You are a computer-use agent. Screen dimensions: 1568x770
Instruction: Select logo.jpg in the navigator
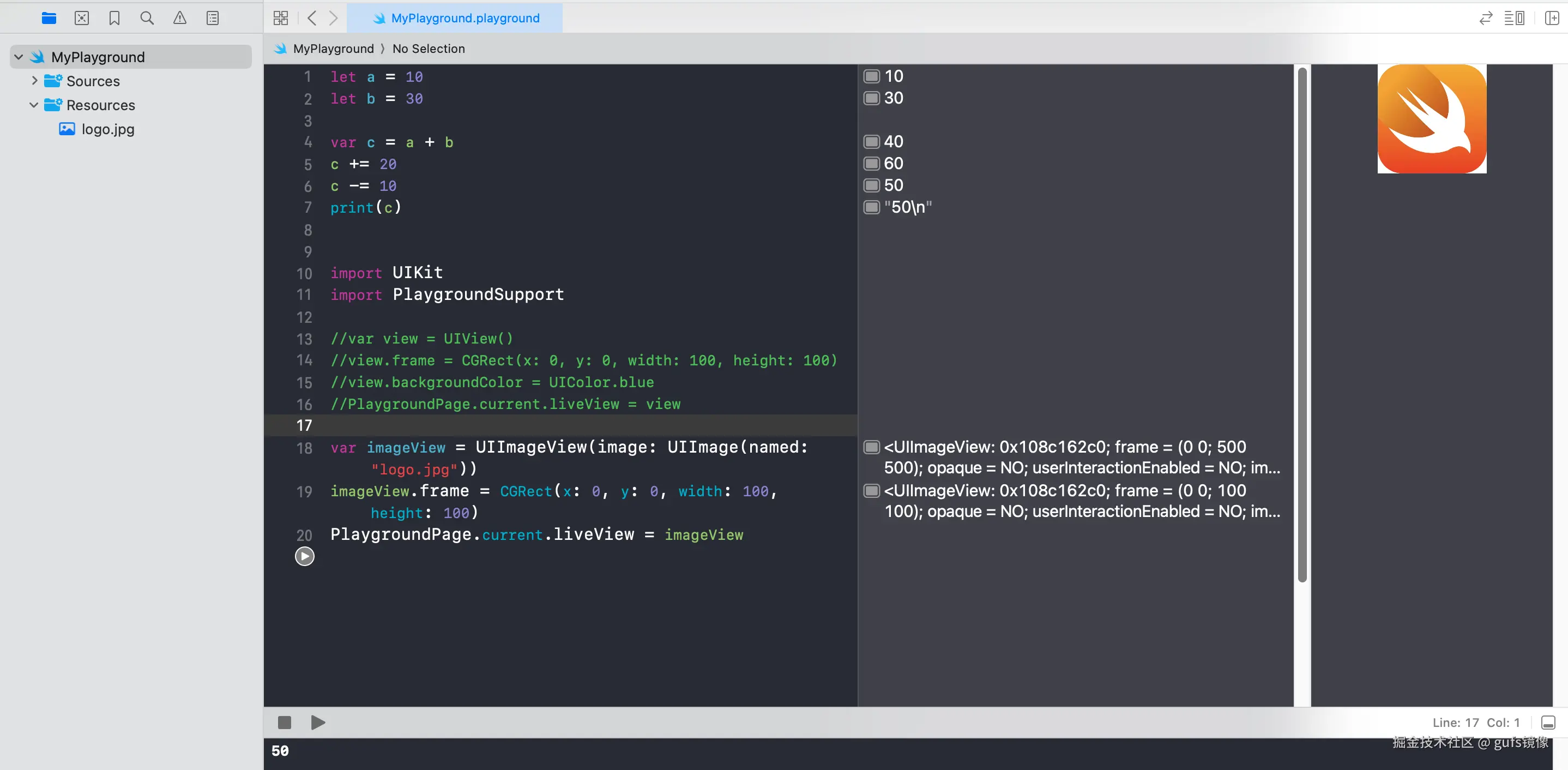click(108, 129)
